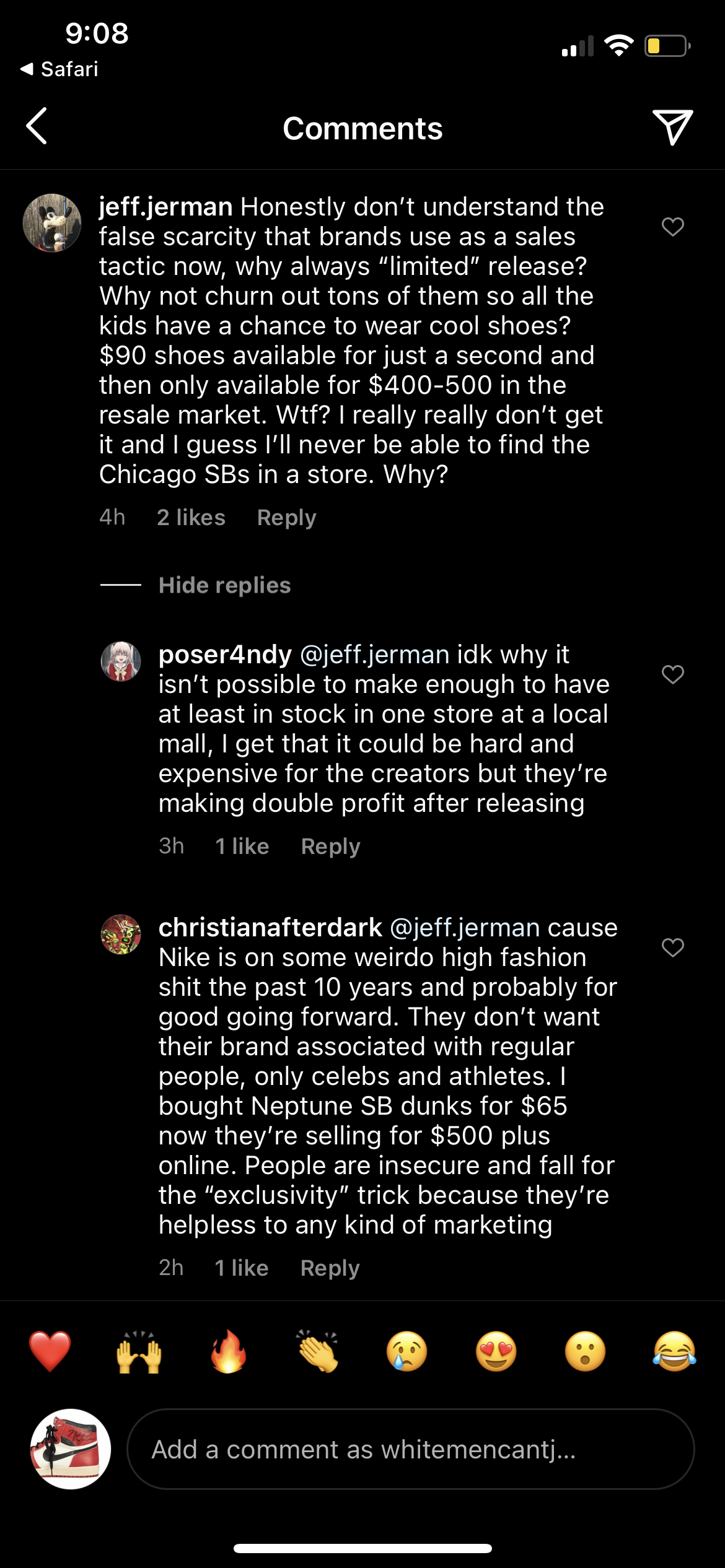This screenshot has width=725, height=1568.
Task: Tap the back arrow in the Comments header
Action: tap(37, 126)
